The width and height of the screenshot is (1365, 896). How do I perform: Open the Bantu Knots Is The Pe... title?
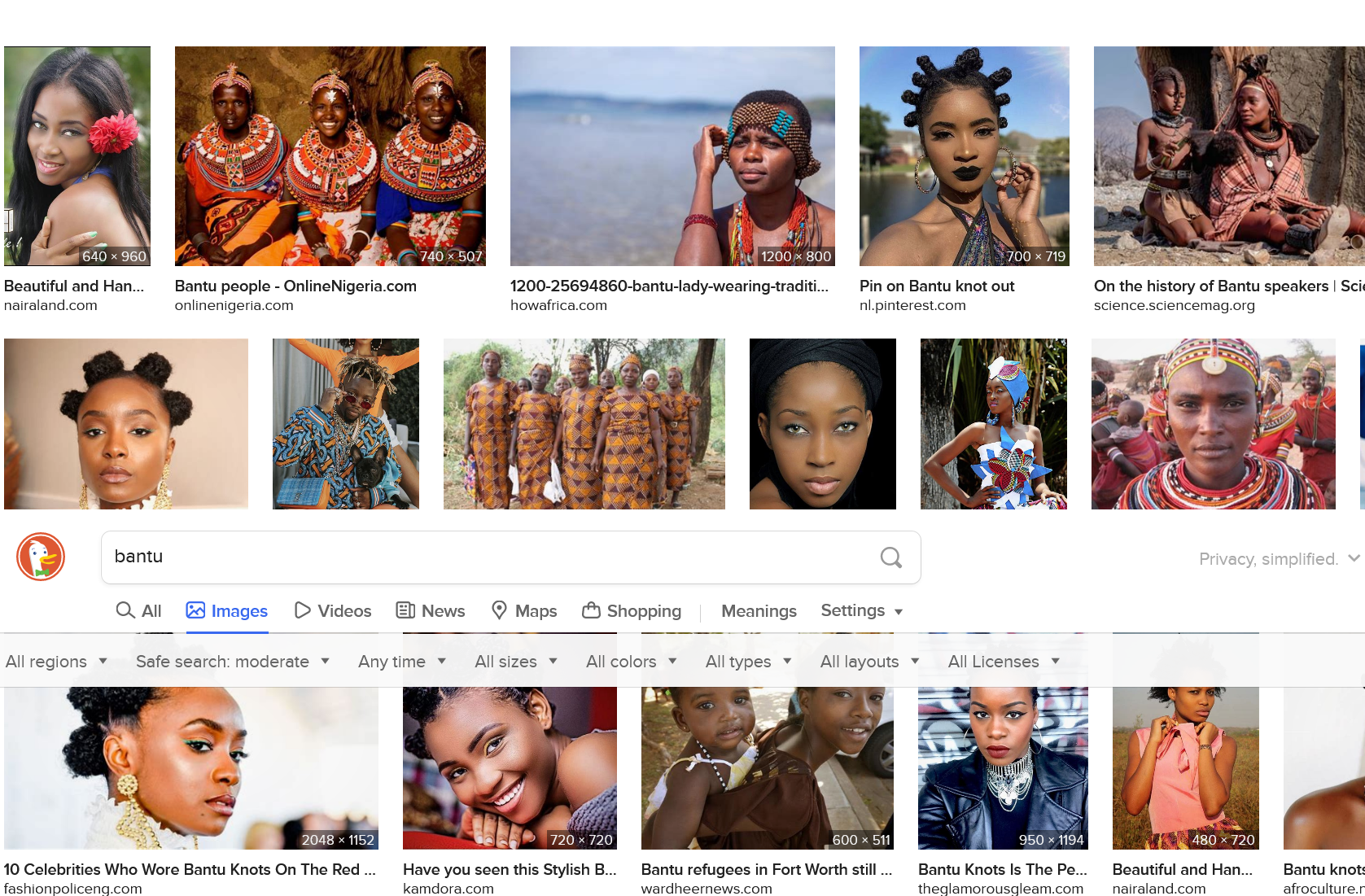pos(1003,869)
